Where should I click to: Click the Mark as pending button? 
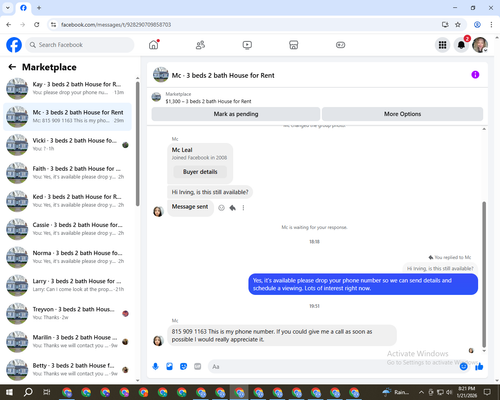tap(236, 114)
